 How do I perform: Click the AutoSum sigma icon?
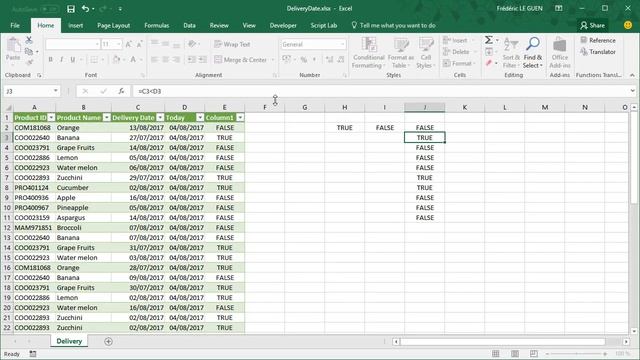pyautogui.click(x=489, y=40)
